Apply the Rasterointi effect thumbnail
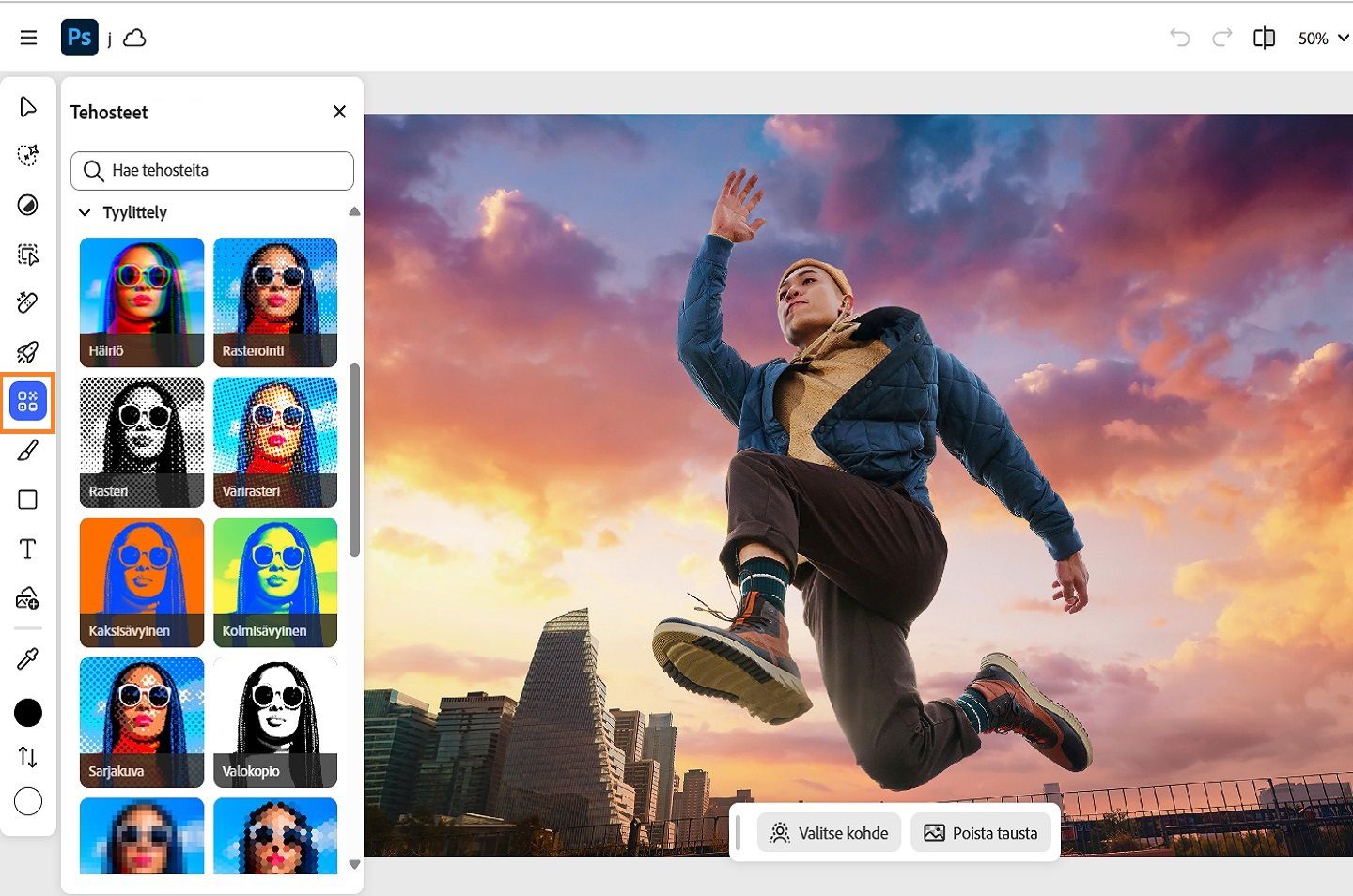This screenshot has width=1353, height=896. click(x=275, y=302)
